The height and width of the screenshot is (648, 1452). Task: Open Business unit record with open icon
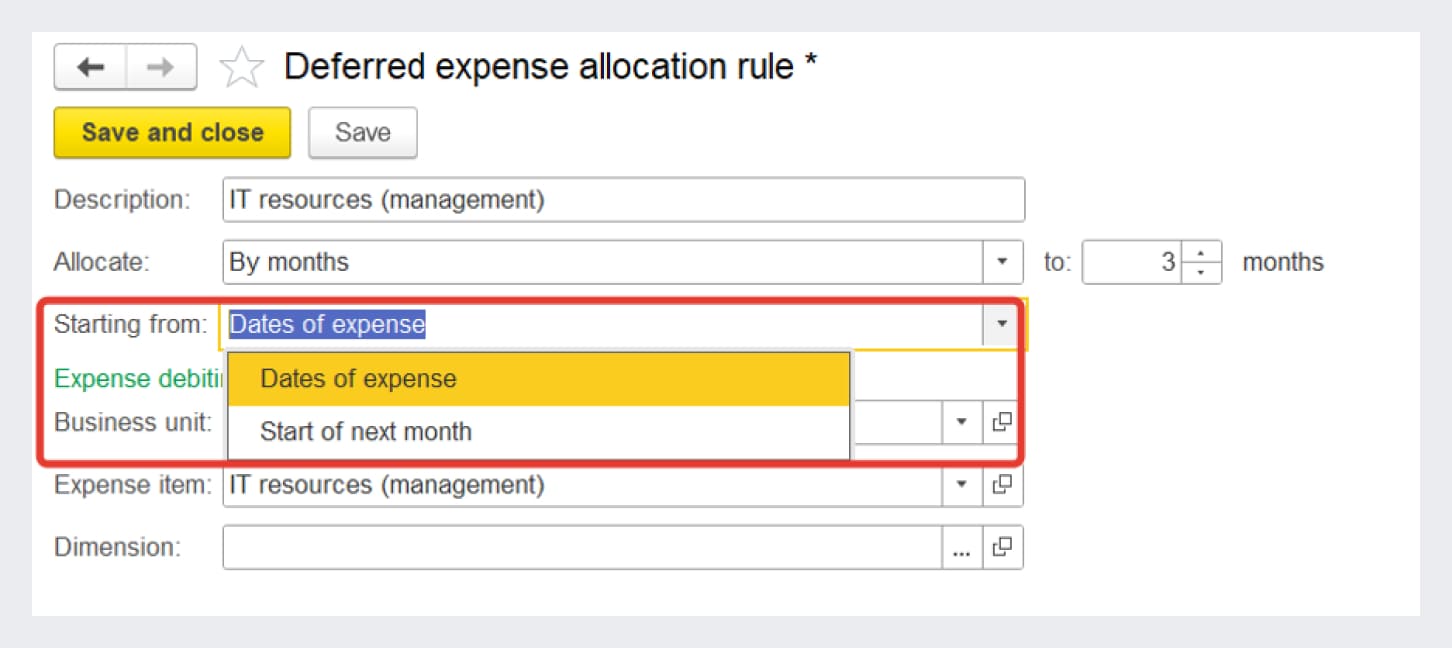point(1002,422)
